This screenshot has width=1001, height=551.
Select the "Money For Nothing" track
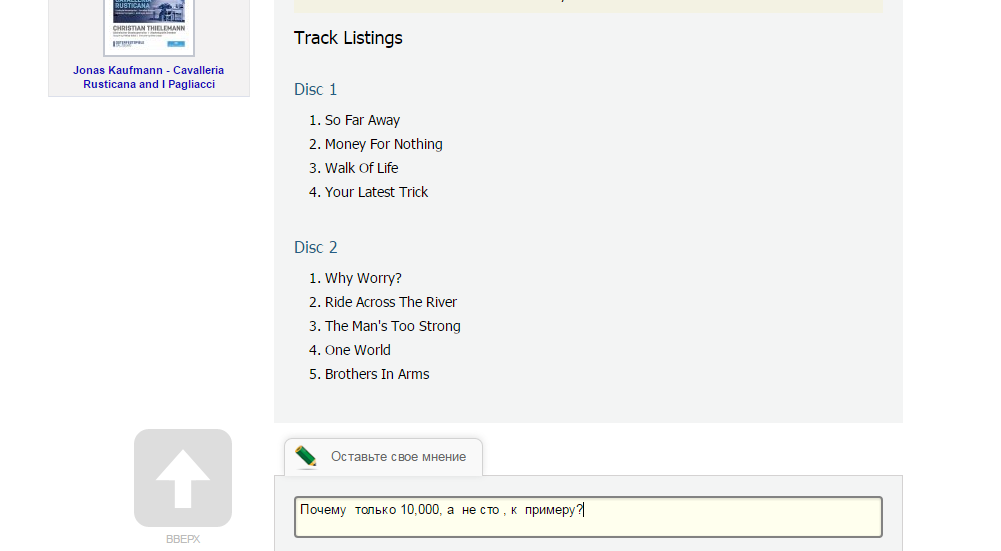(x=383, y=144)
